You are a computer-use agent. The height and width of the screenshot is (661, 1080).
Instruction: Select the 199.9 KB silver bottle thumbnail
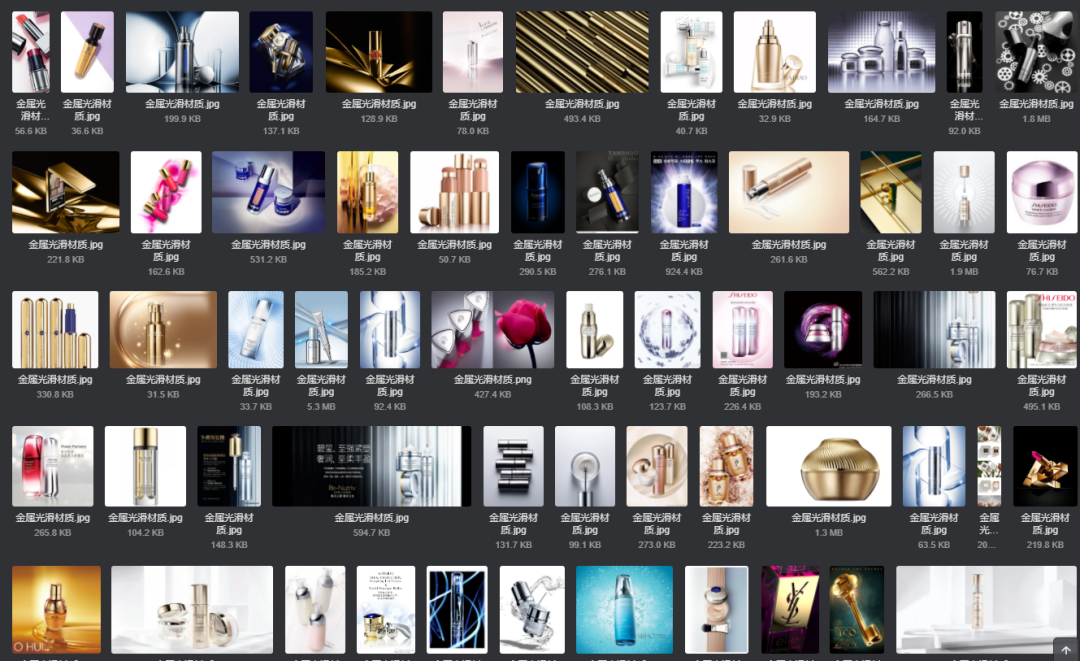click(183, 50)
